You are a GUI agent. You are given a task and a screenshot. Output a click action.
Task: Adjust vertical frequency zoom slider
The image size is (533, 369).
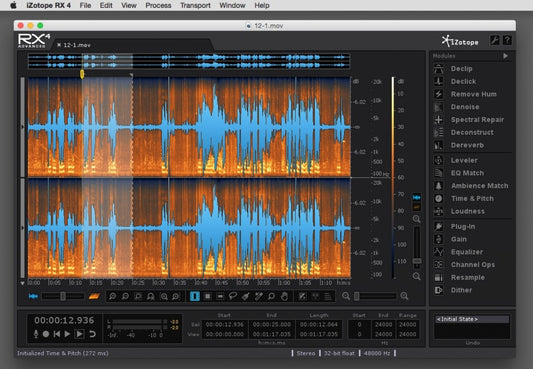pyautogui.click(x=417, y=248)
